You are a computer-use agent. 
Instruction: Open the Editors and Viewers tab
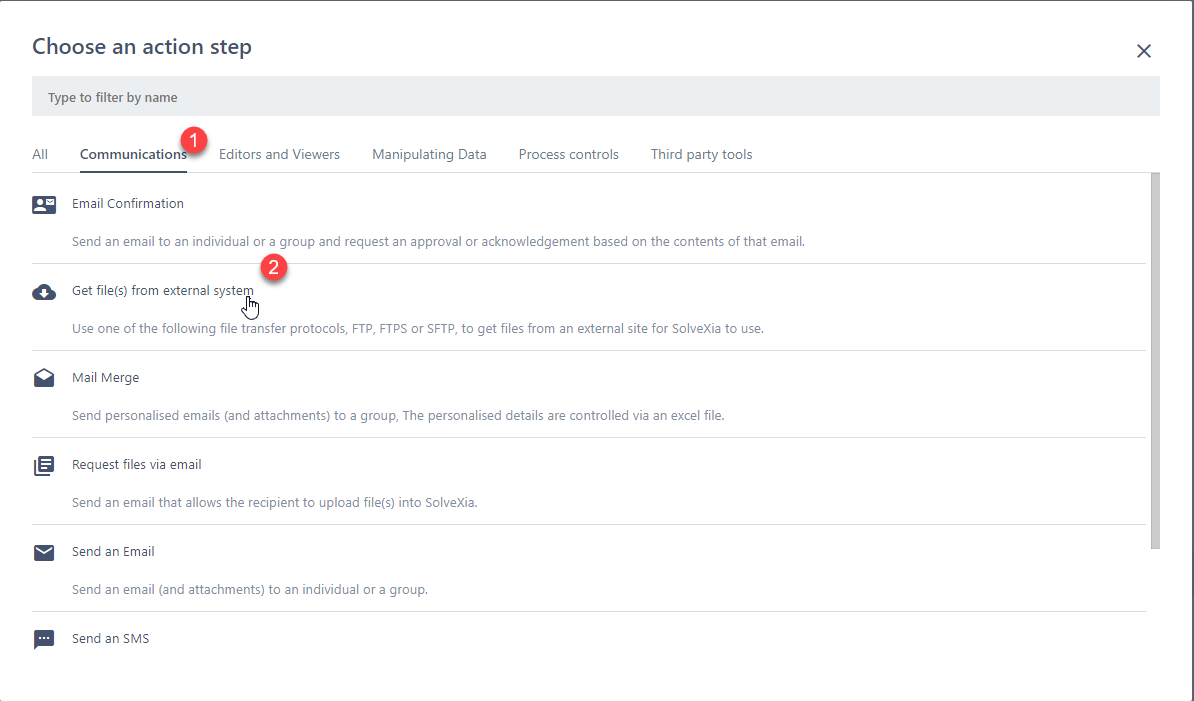(x=279, y=155)
